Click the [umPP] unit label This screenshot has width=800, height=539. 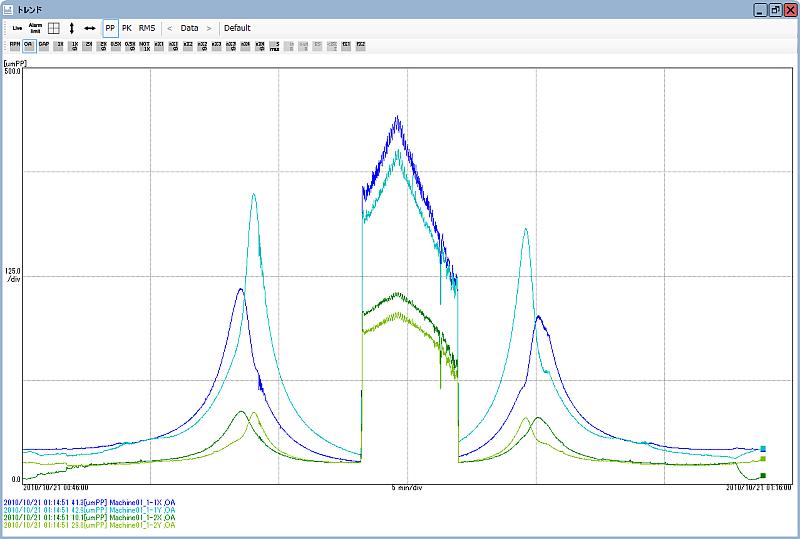pos(15,63)
